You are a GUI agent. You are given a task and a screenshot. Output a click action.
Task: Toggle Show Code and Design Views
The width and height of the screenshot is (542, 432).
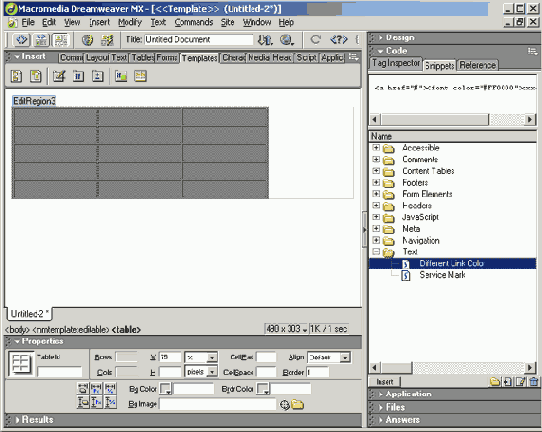pos(41,40)
